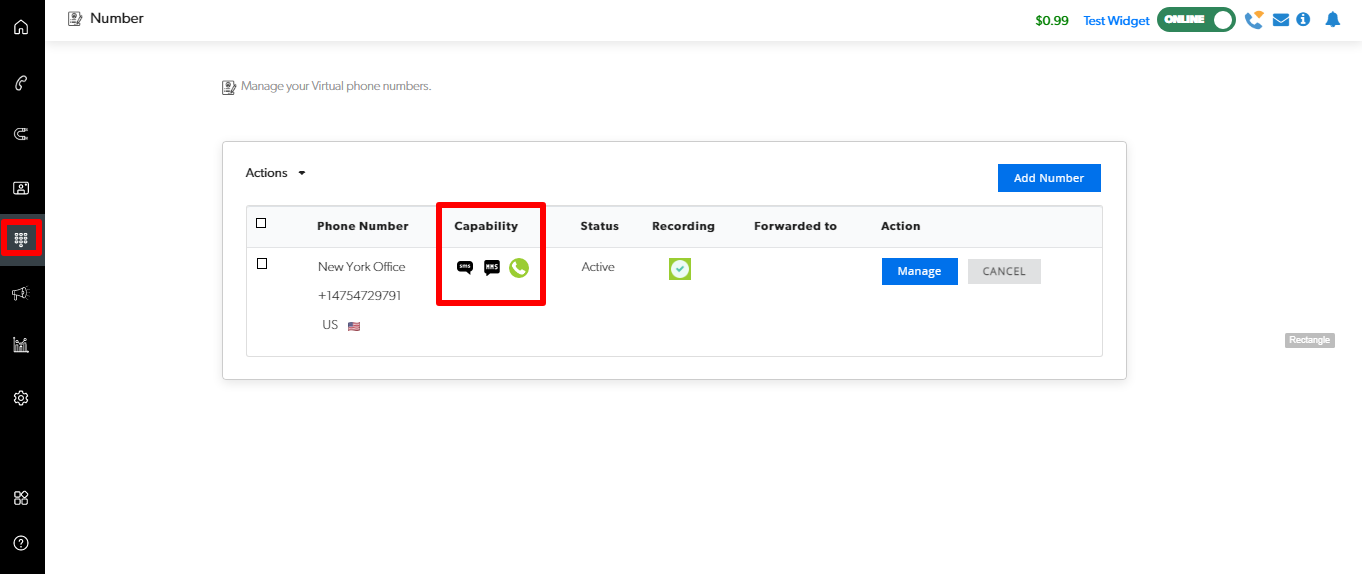Click the CANCEL button in Action column

tap(1004, 271)
